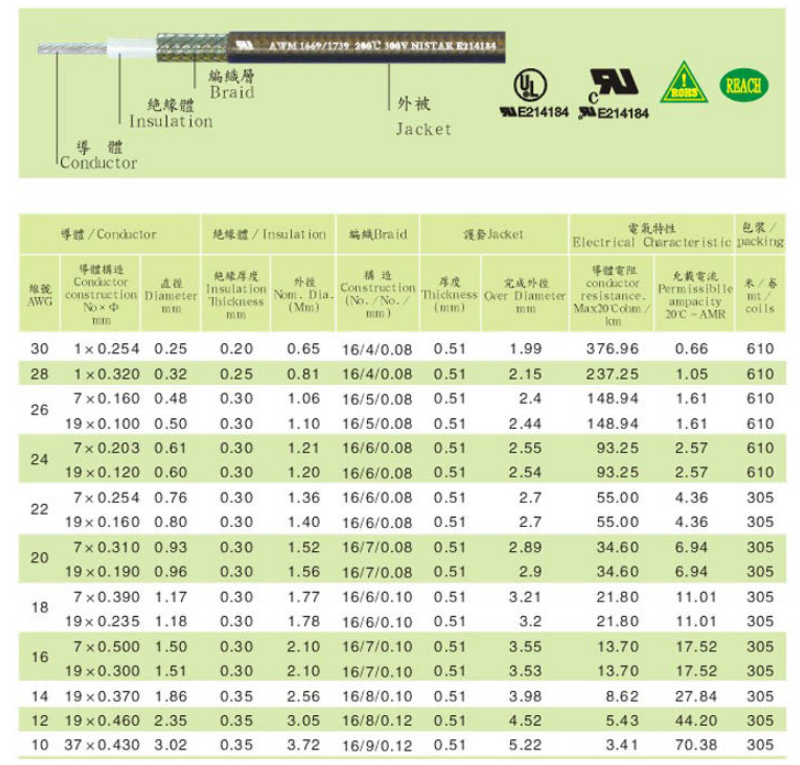
Task: Select the Conductor label under the diagram
Action: click(x=98, y=163)
